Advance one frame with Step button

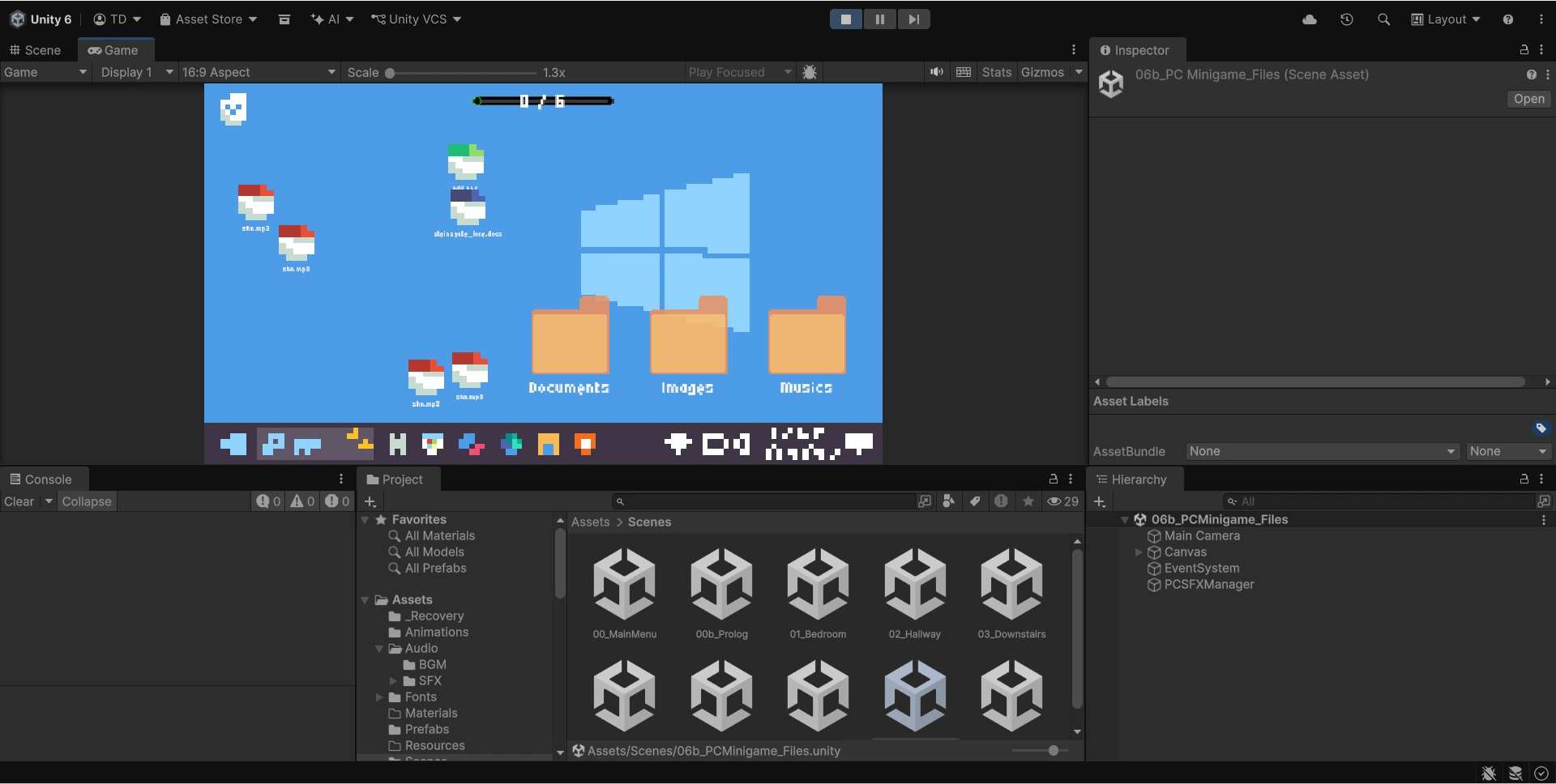click(x=913, y=19)
